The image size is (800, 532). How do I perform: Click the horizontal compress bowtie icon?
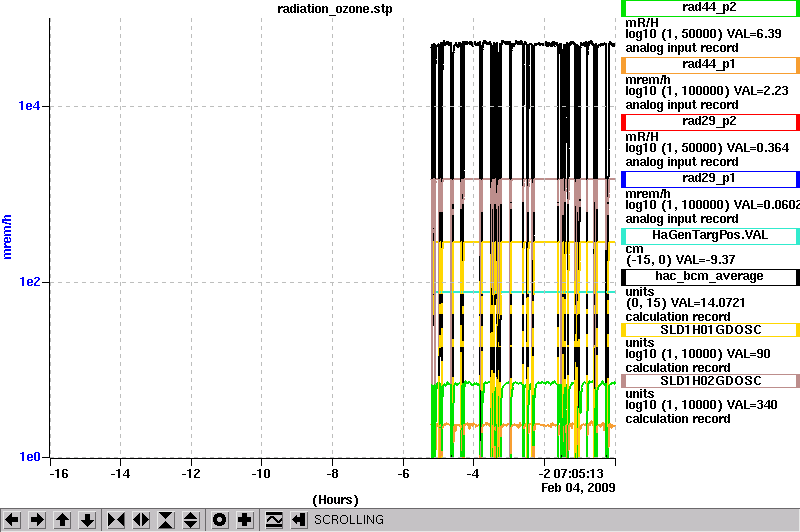click(116, 520)
